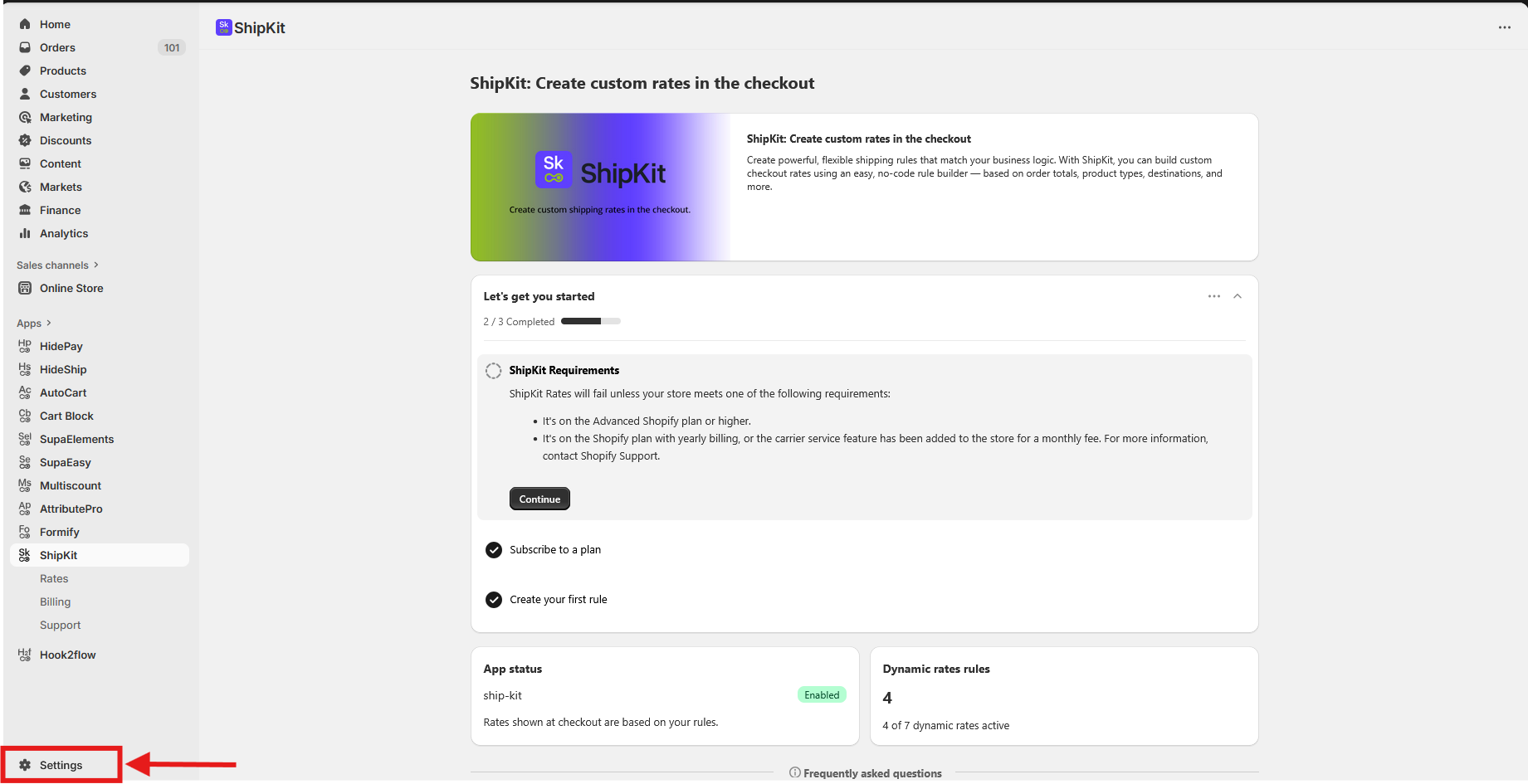Open Orders via its inbox icon

coord(25,47)
